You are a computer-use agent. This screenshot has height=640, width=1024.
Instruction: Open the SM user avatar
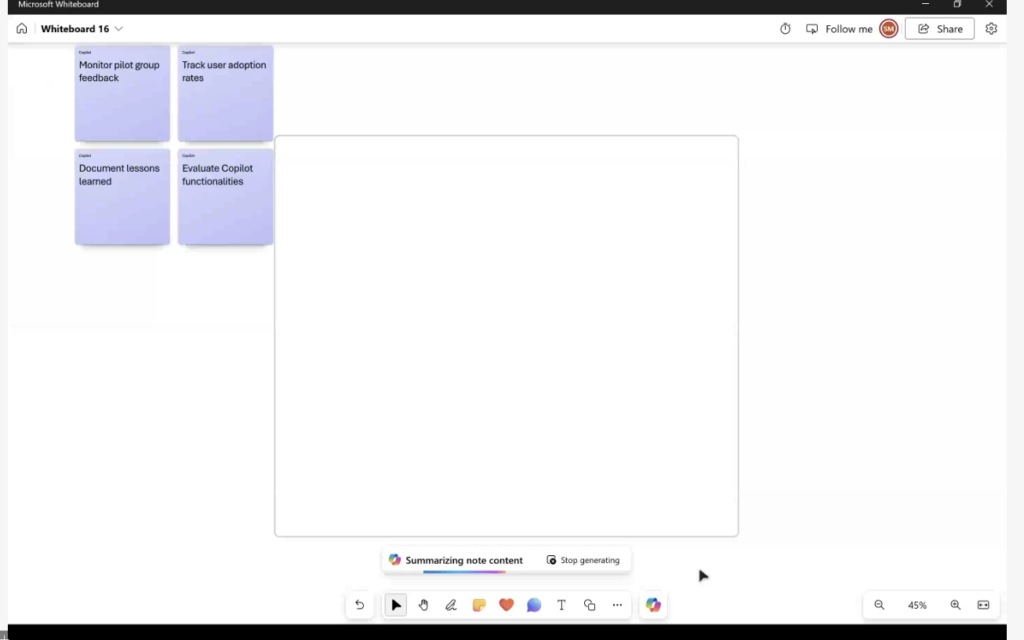tap(888, 29)
